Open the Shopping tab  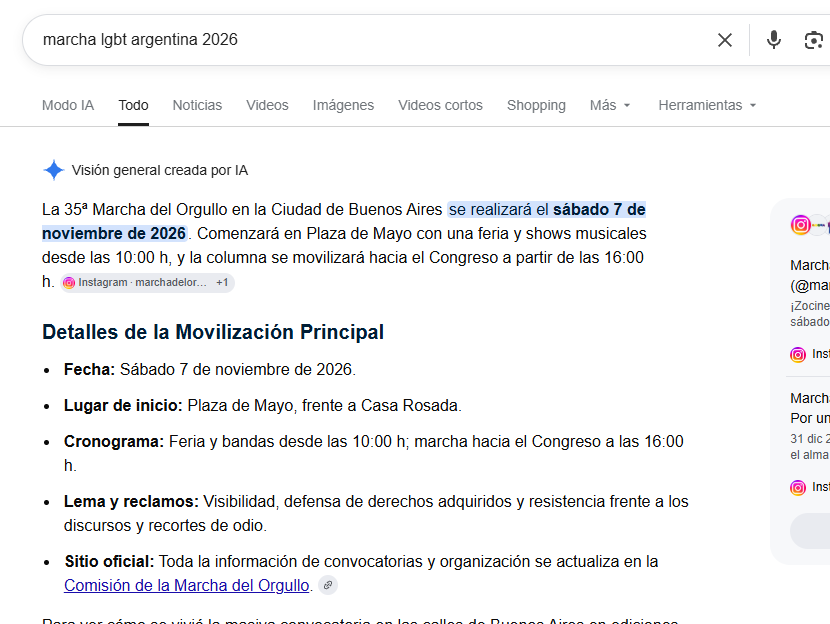click(x=536, y=105)
